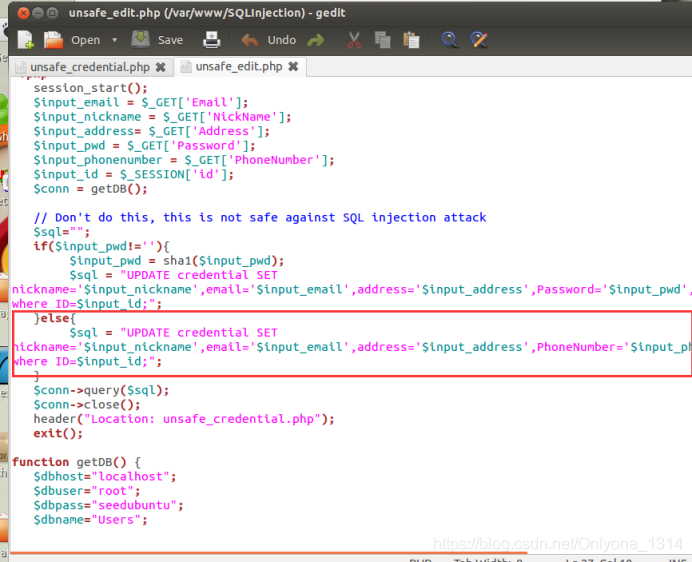Click the $sql=""; line

pos(62,232)
